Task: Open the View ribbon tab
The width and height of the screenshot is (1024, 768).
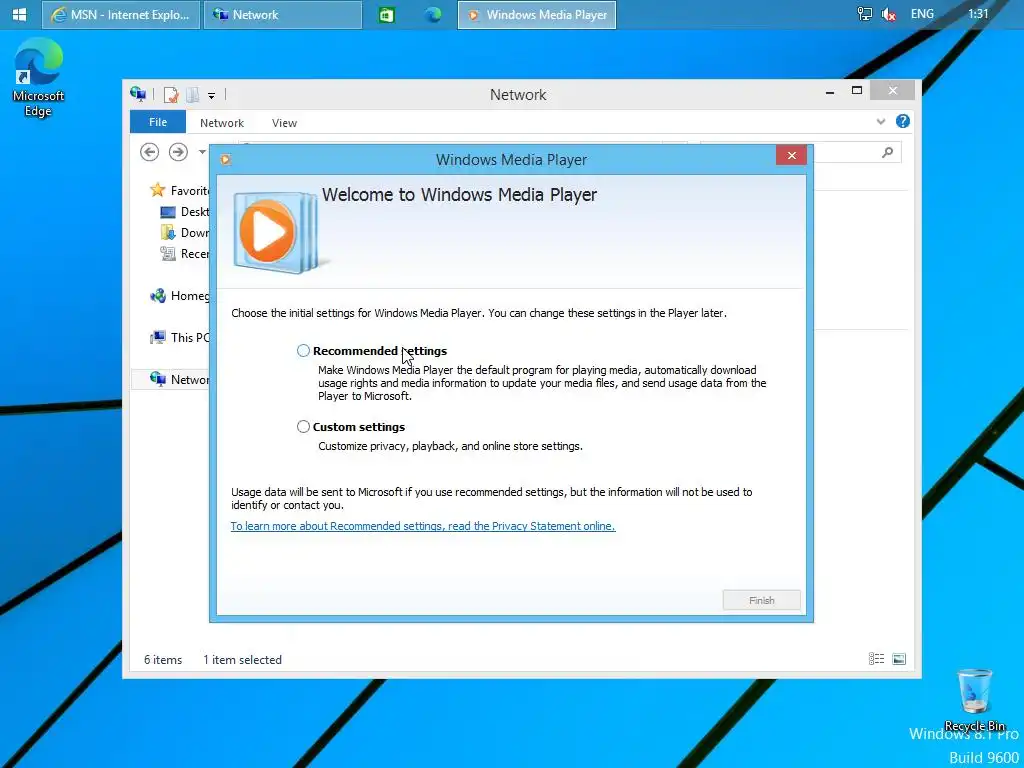Action: pyautogui.click(x=284, y=123)
